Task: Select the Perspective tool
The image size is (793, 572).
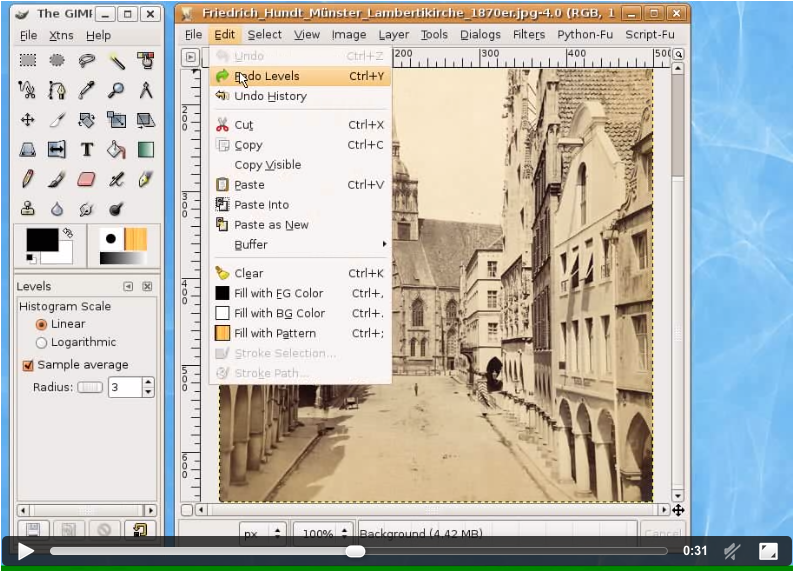Action: pyautogui.click(x=28, y=150)
